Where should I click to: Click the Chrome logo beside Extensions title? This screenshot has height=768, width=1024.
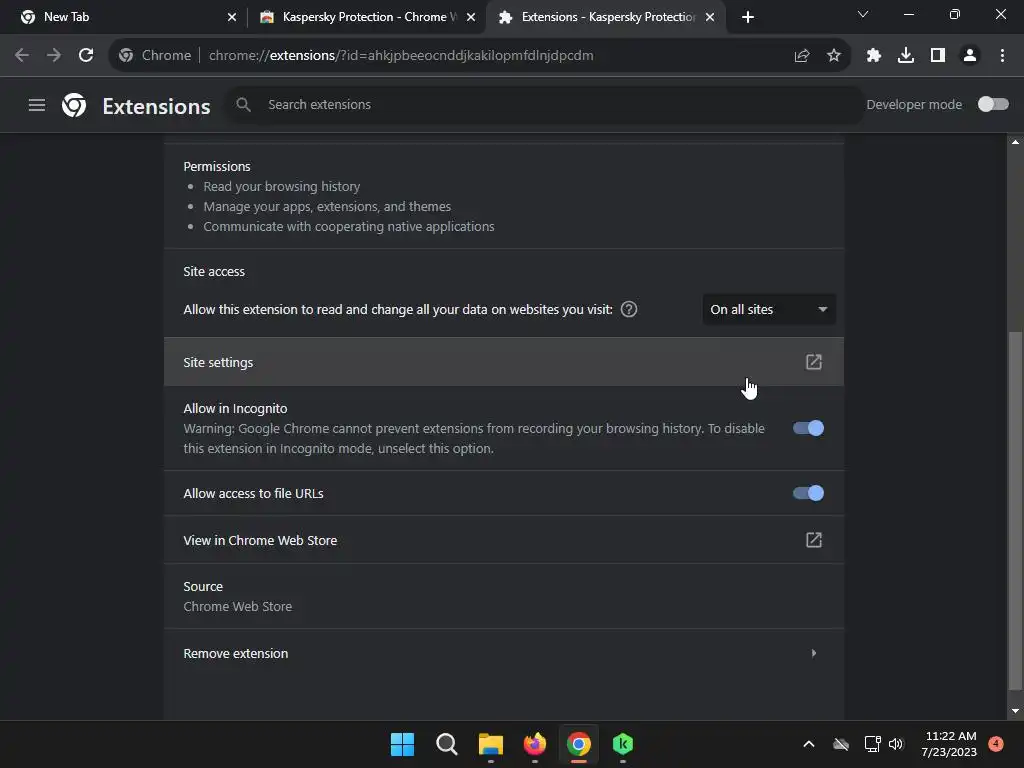(74, 105)
